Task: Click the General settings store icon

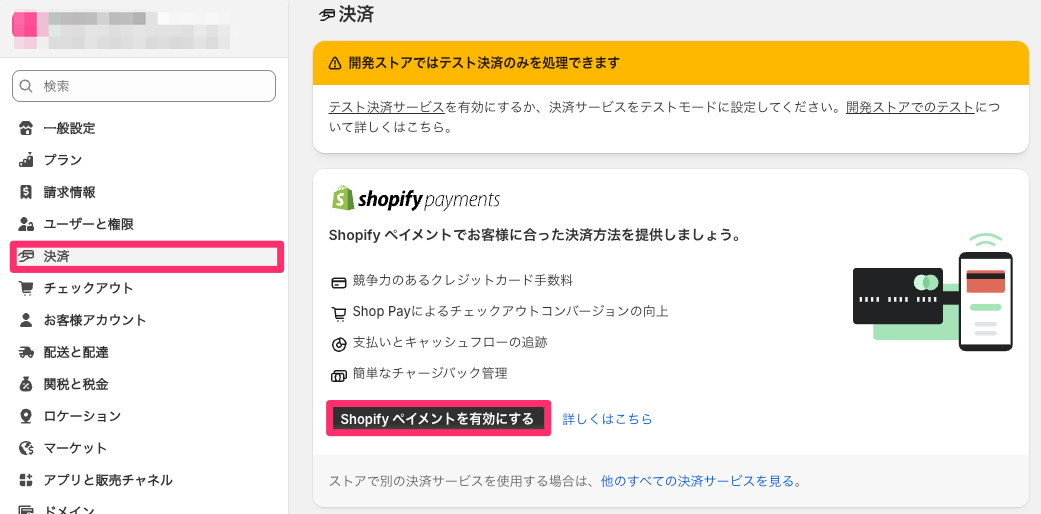Action: pyautogui.click(x=26, y=128)
